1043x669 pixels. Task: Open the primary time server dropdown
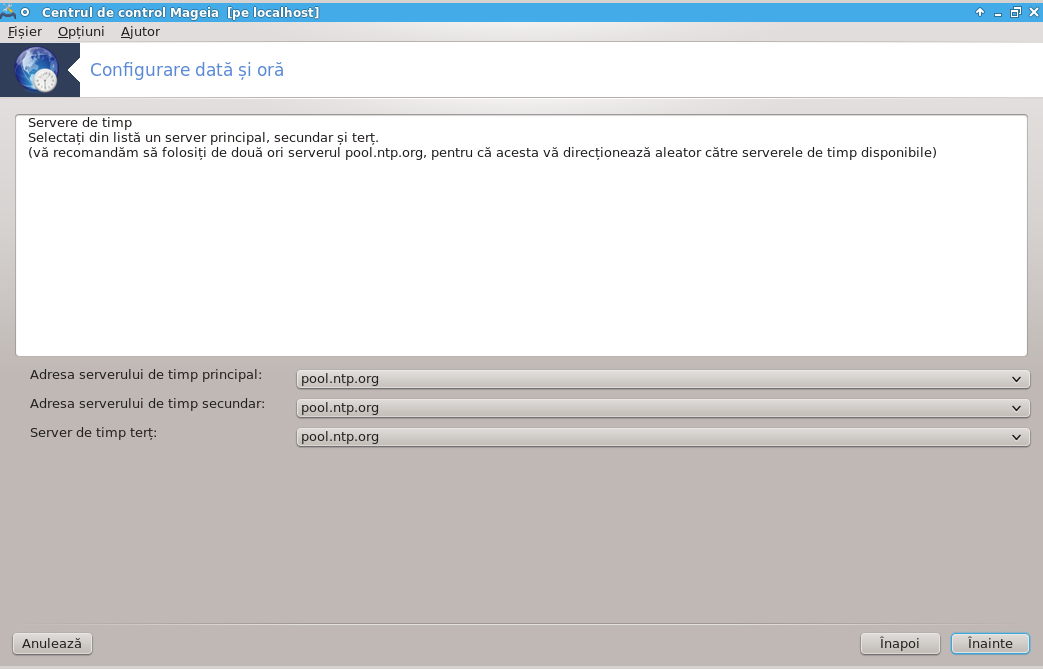click(x=663, y=378)
